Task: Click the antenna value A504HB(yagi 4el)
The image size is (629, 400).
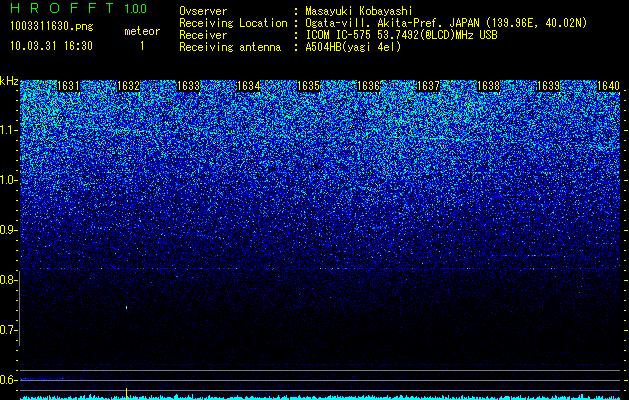Action: point(353,47)
